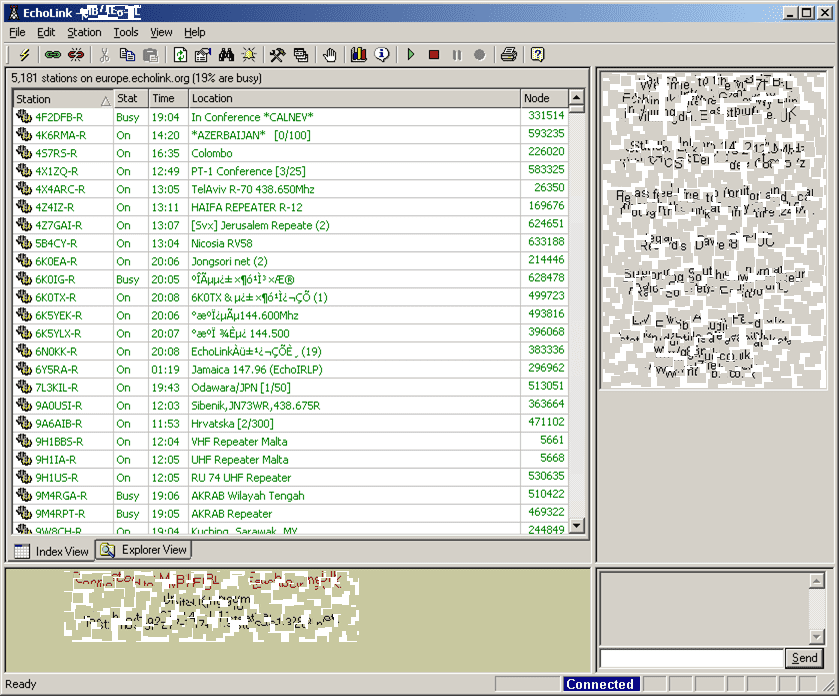Click the red broken-chain Disconnect icon

point(76,54)
